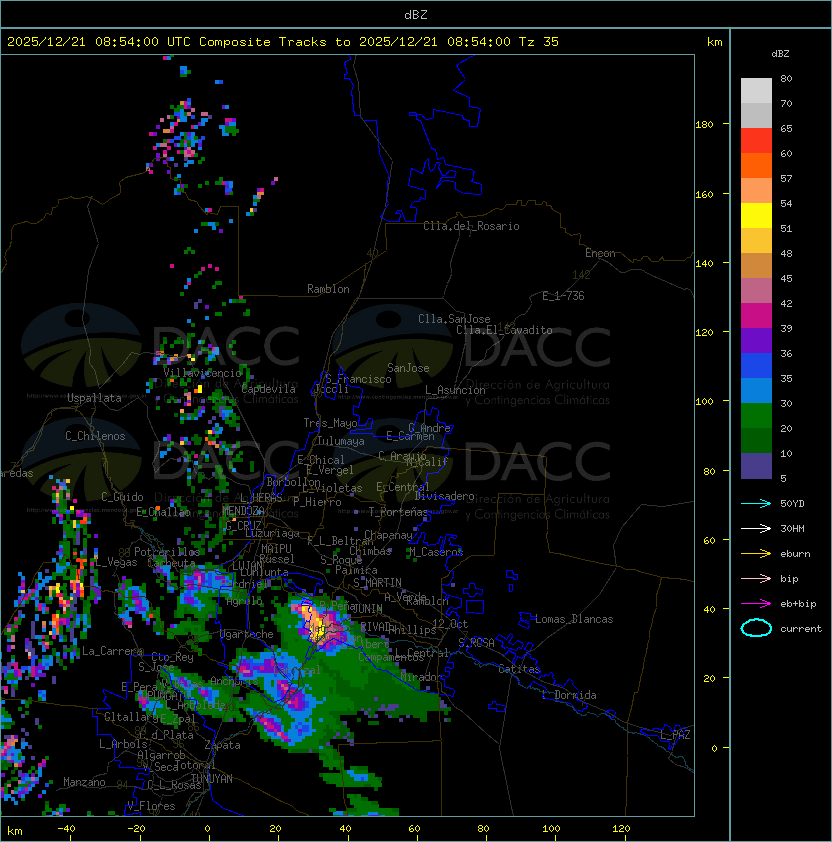The image size is (832, 842).
Task: Select the magenta 42 dBZ color band
Action: coord(756,315)
